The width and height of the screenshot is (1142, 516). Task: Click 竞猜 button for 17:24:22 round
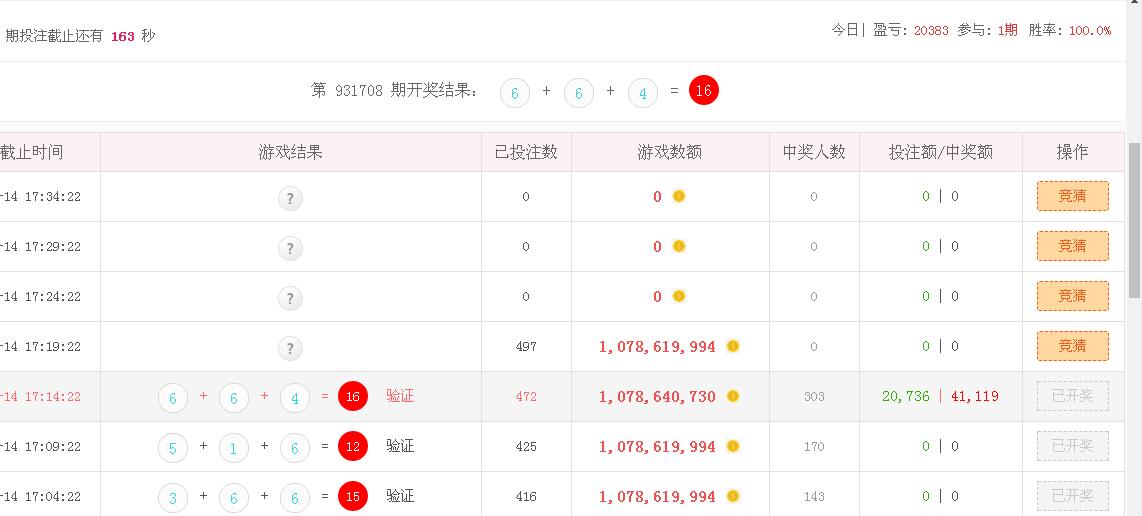coord(1073,296)
